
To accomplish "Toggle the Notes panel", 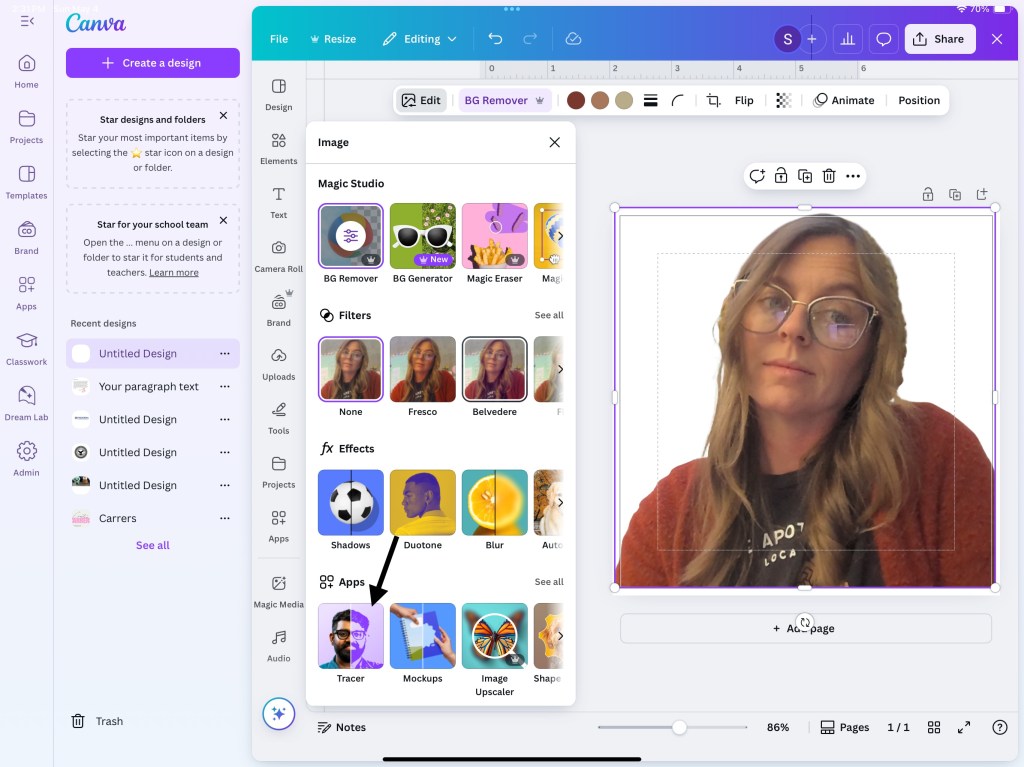I will 342,727.
